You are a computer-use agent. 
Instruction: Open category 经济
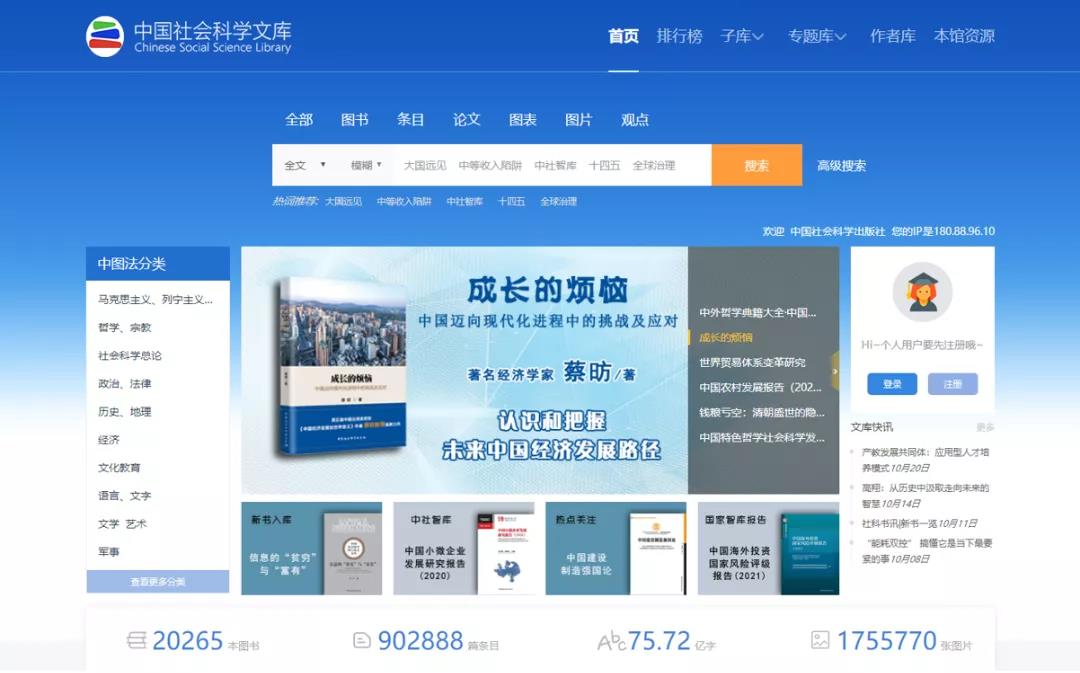coord(109,439)
